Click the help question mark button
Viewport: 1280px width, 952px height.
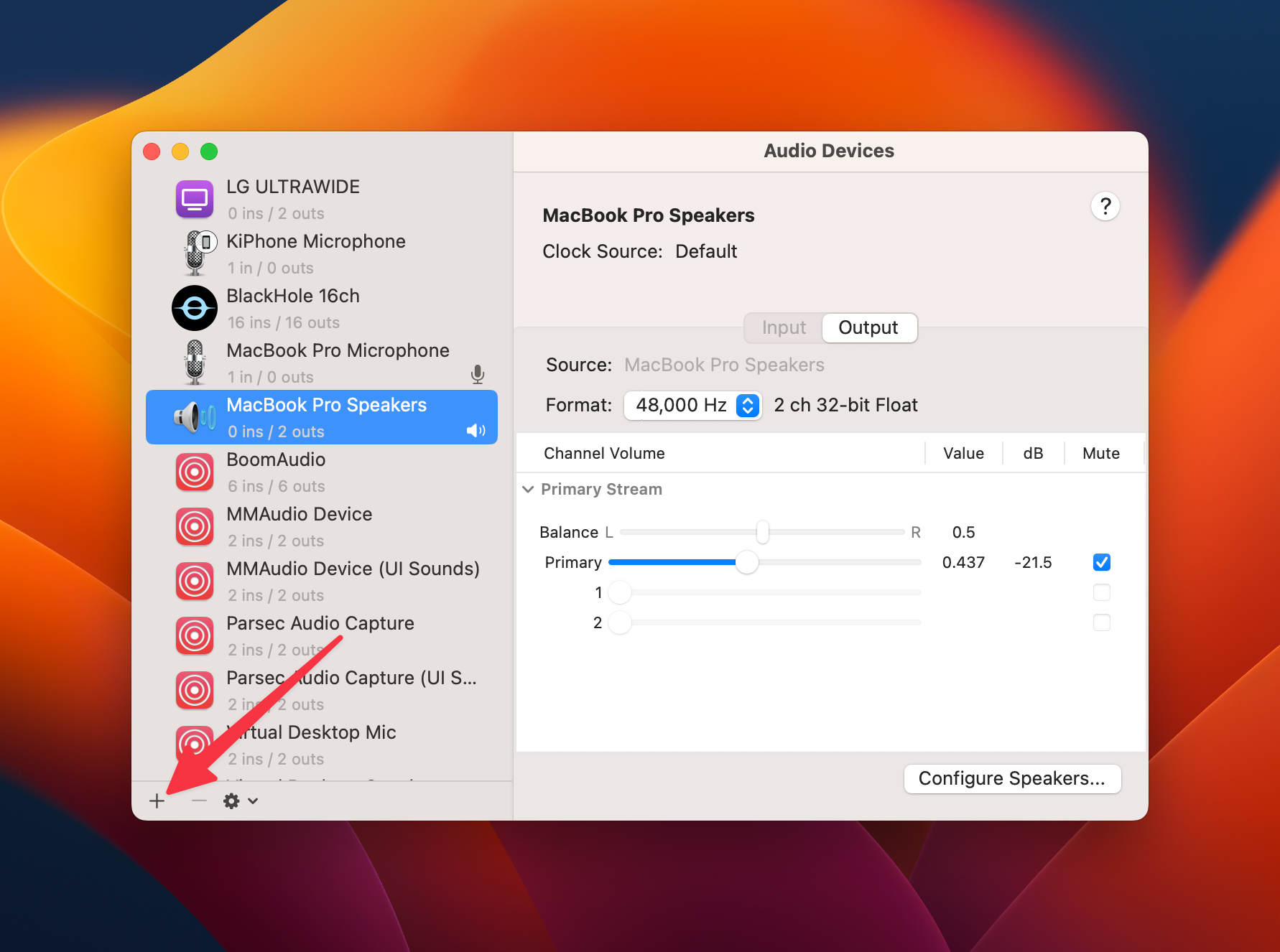tap(1105, 207)
